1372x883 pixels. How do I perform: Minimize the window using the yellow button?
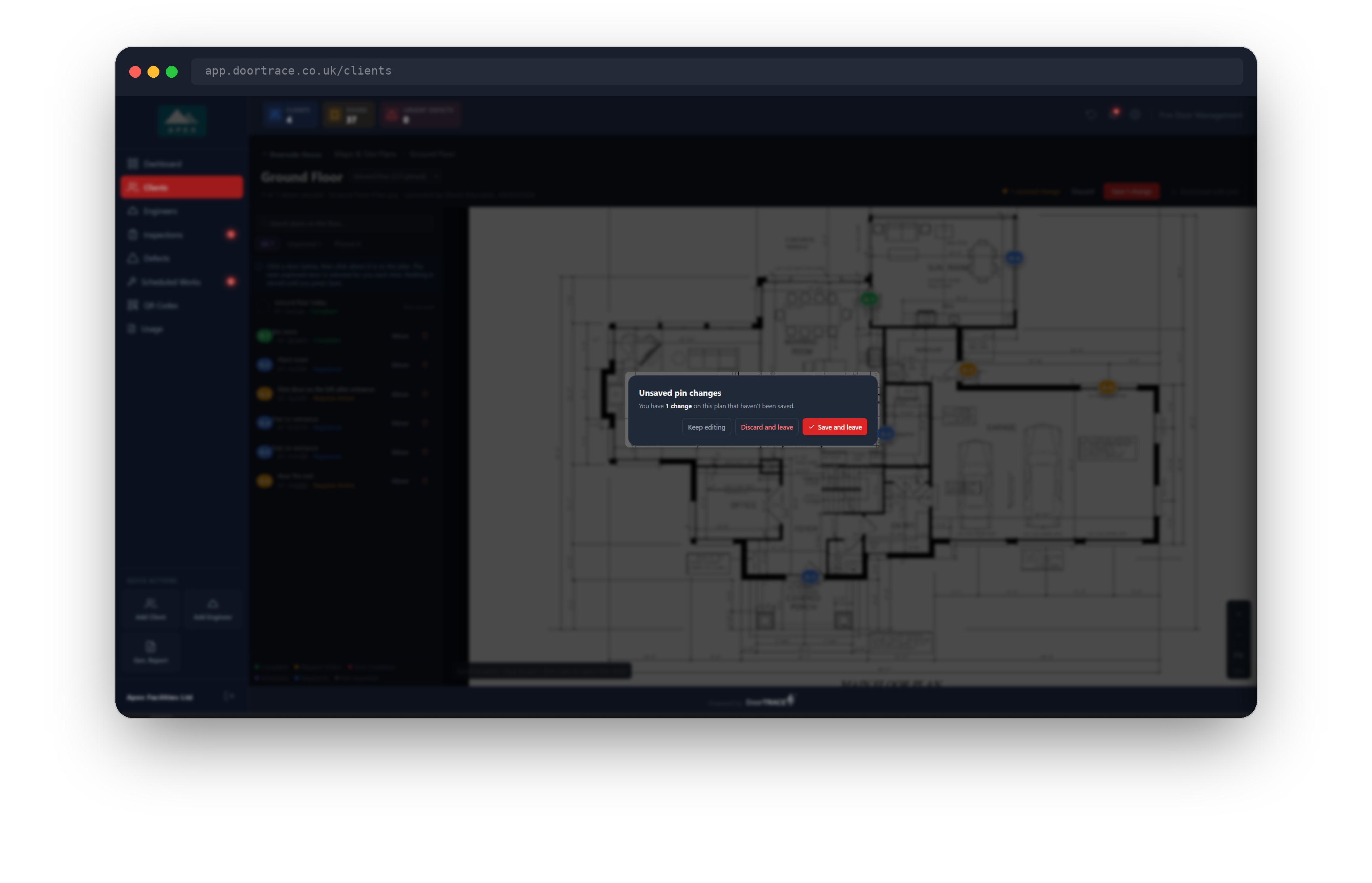coord(153,72)
